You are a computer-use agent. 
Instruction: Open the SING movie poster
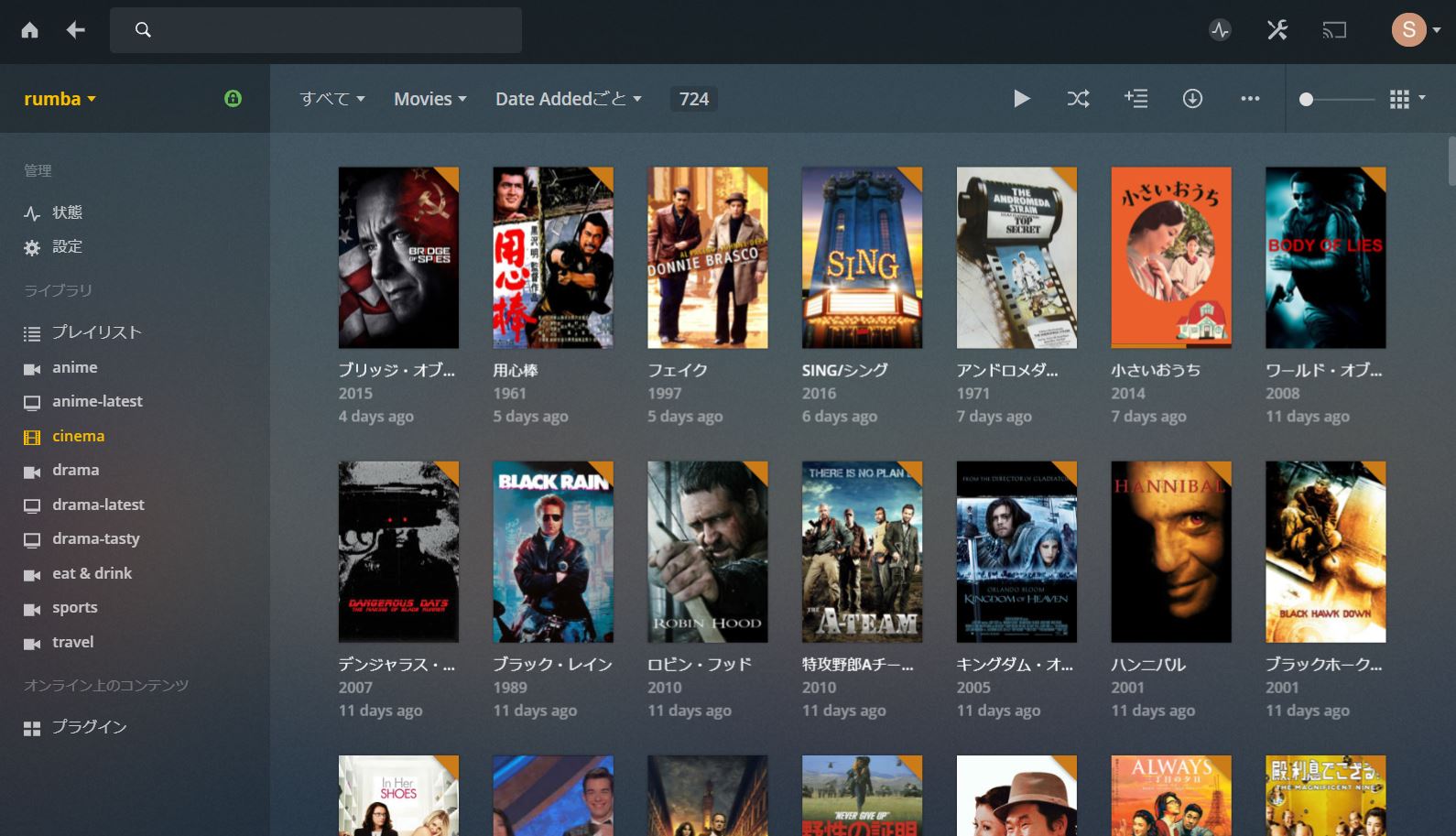(x=862, y=257)
